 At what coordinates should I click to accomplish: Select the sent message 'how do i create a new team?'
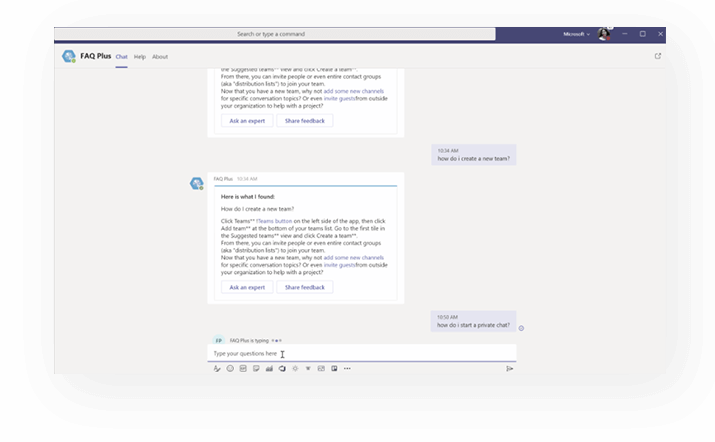click(x=474, y=155)
